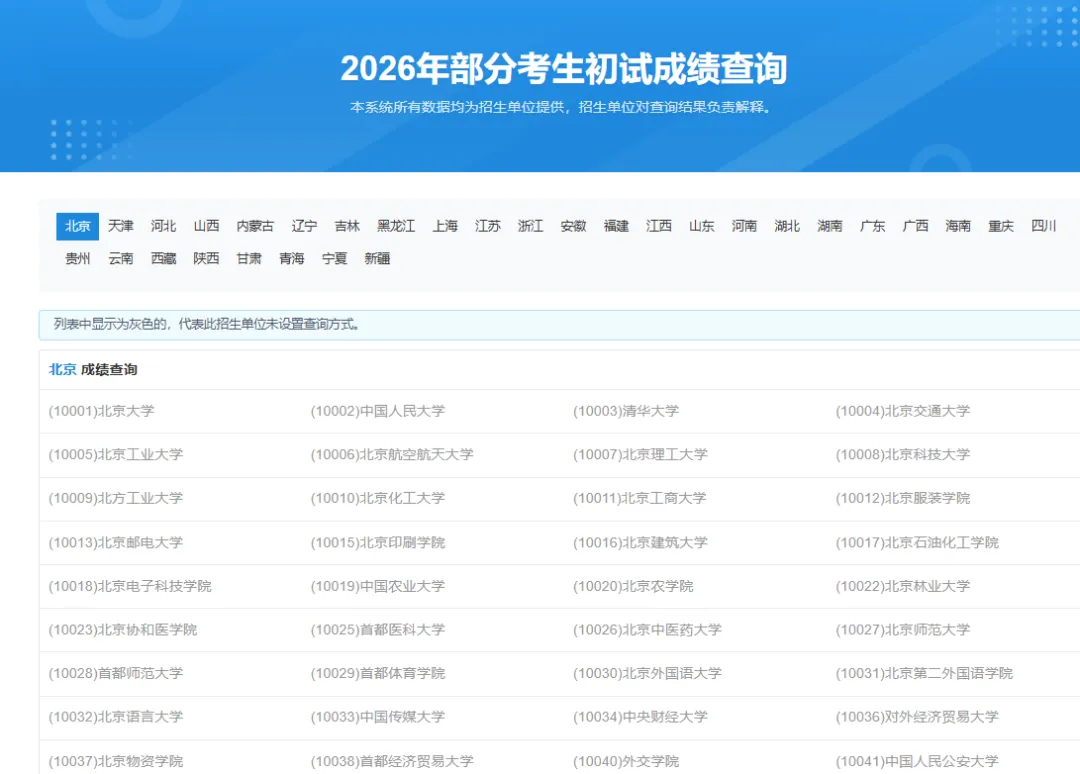The width and height of the screenshot is (1080, 774).
Task: Choose the 江苏 province tab
Action: [488, 226]
